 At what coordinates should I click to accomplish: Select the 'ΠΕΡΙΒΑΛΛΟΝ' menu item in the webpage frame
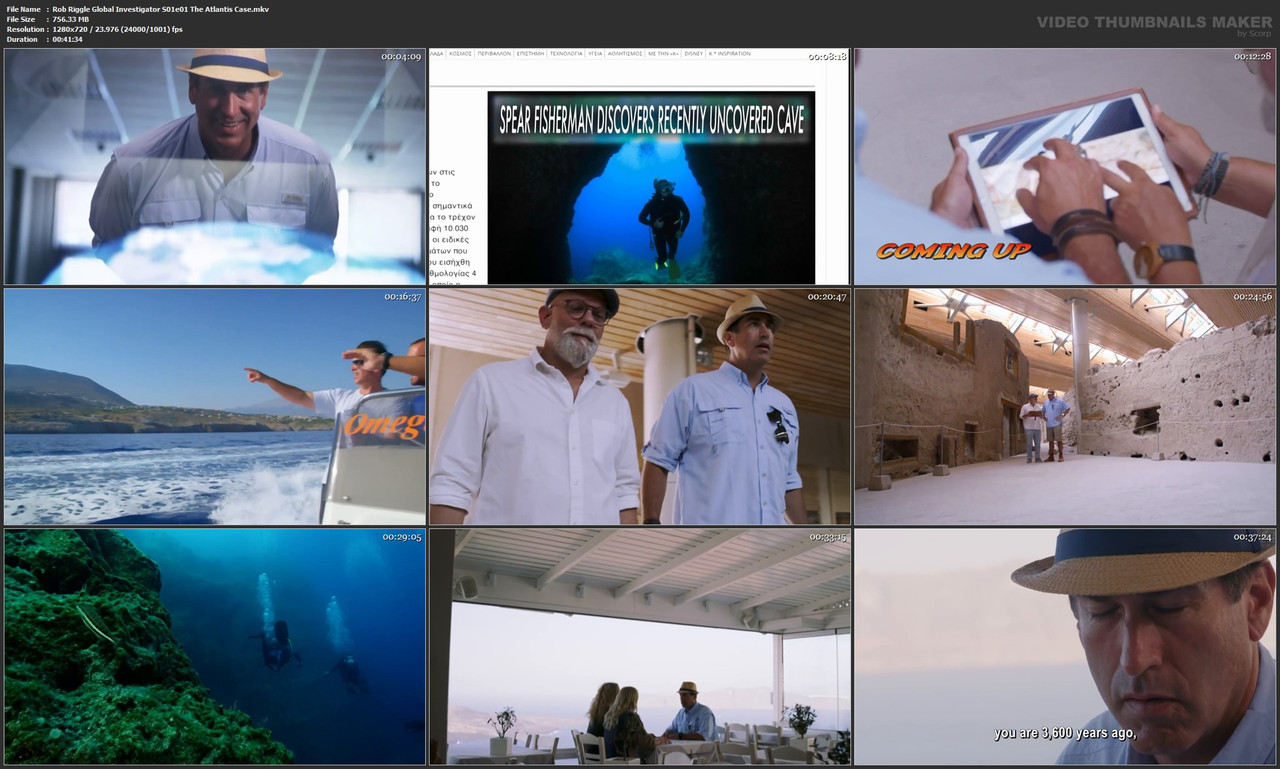(494, 53)
